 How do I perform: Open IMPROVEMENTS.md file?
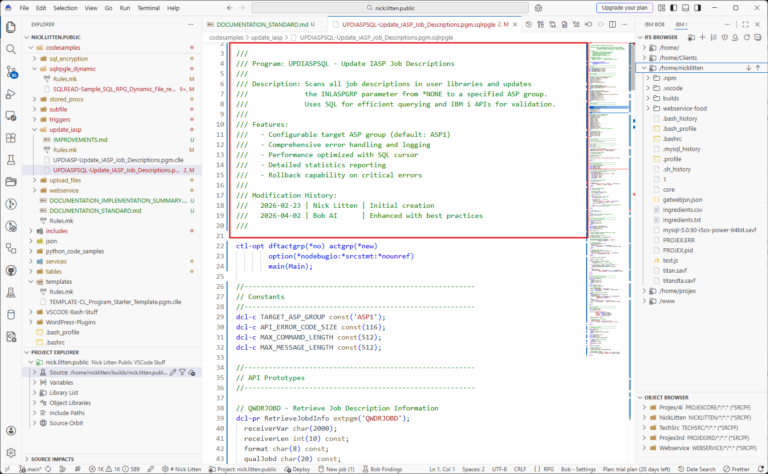80,140
